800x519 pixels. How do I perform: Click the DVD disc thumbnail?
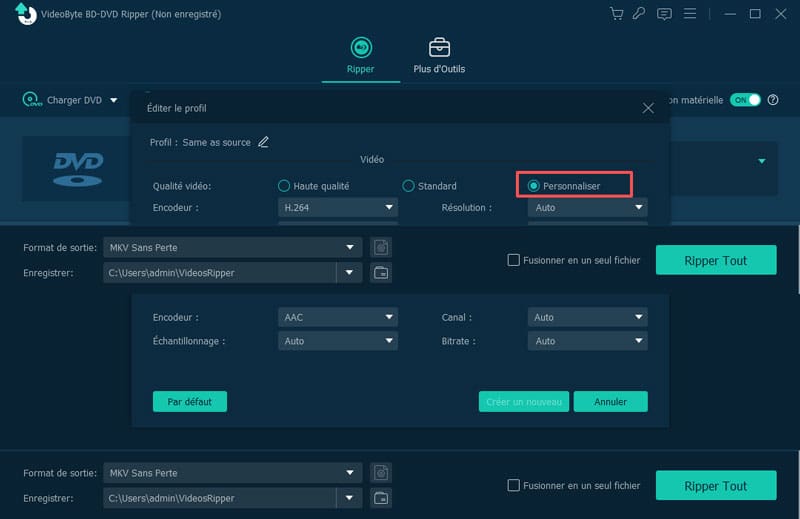[x=77, y=167]
